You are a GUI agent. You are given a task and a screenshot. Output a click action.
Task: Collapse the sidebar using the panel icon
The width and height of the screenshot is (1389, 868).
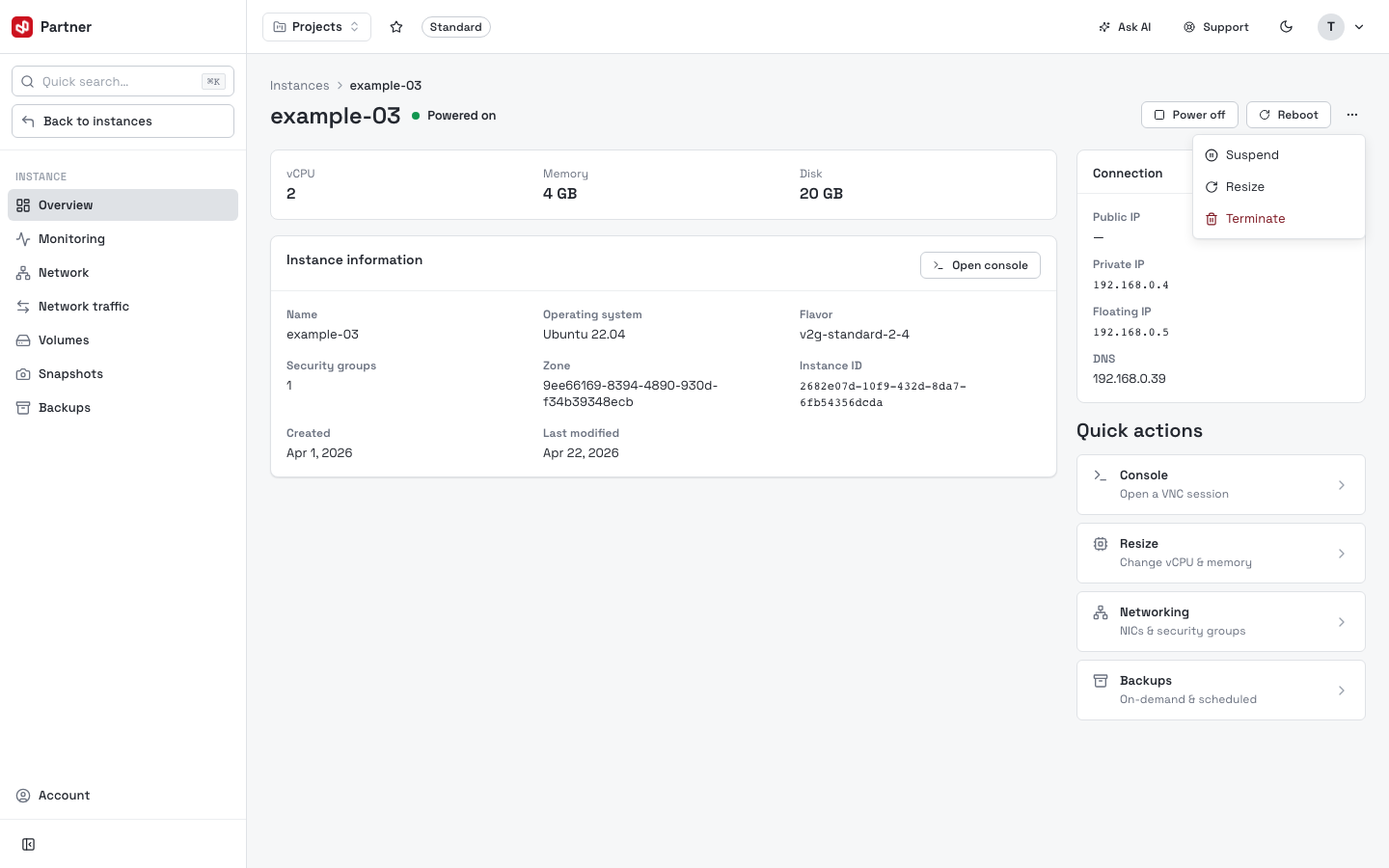(x=29, y=845)
